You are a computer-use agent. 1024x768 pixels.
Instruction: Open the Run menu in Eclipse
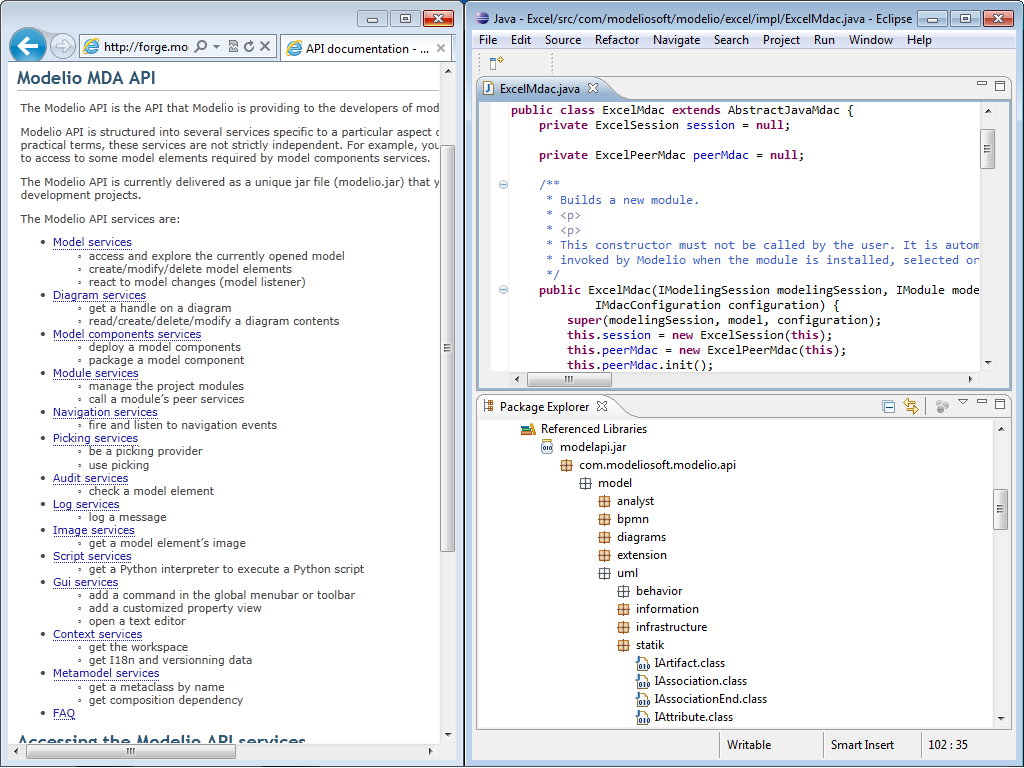[824, 40]
